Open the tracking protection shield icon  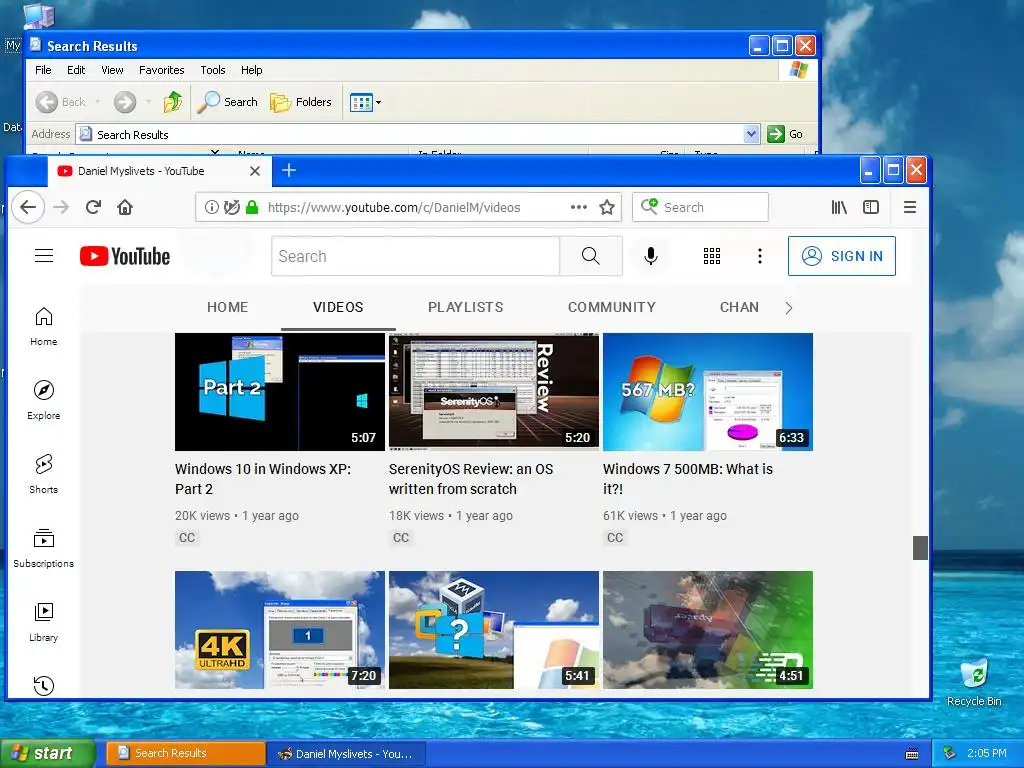point(231,207)
